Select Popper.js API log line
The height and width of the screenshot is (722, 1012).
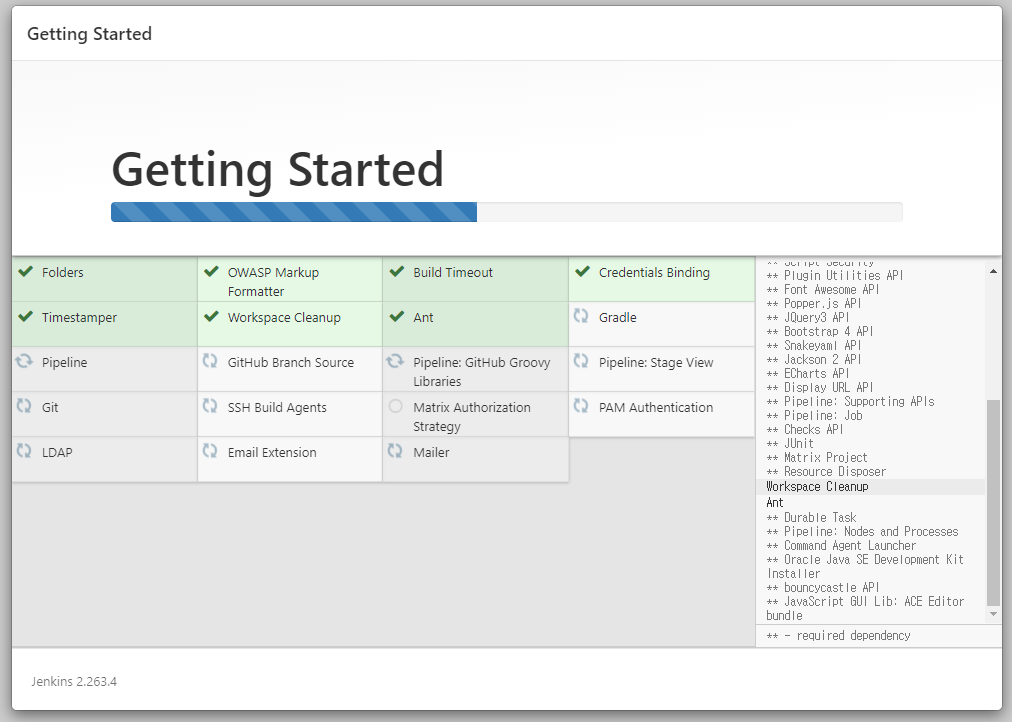tap(814, 303)
